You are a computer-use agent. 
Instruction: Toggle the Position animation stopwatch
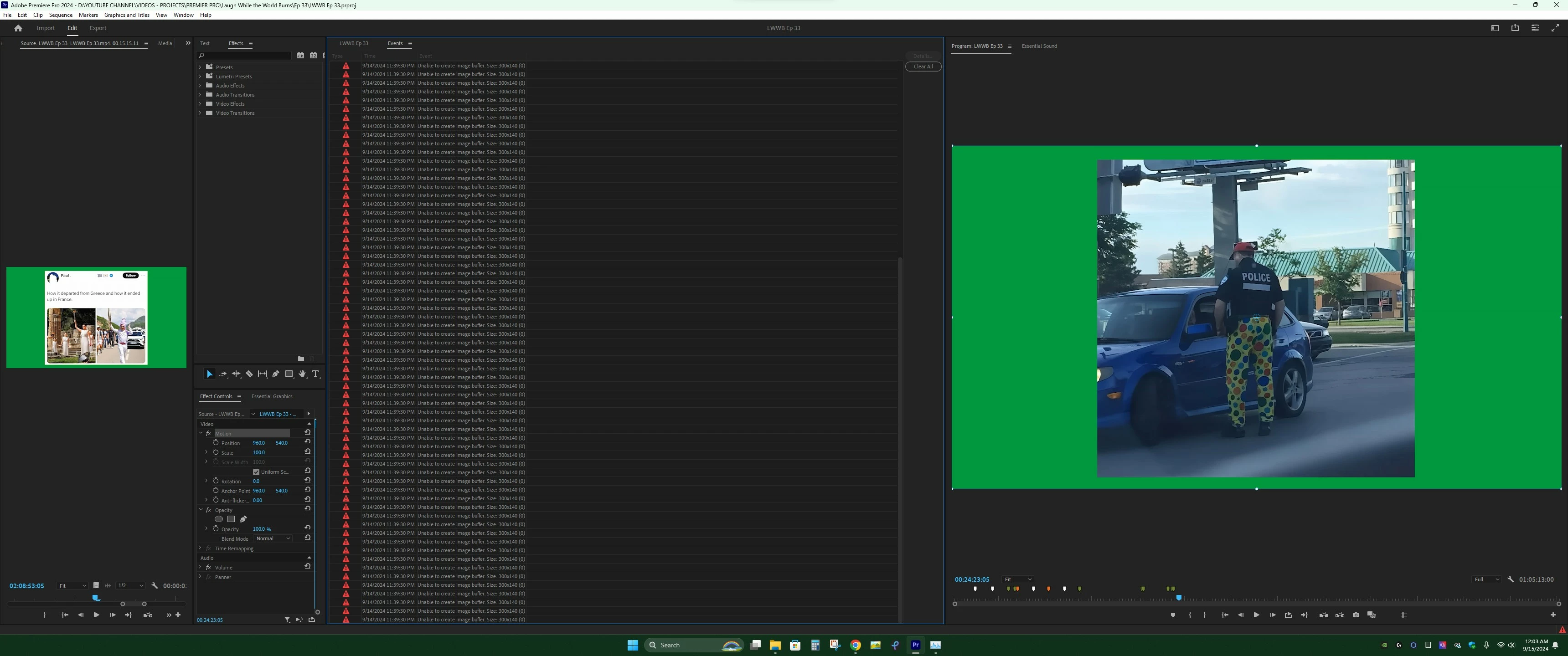(x=216, y=442)
